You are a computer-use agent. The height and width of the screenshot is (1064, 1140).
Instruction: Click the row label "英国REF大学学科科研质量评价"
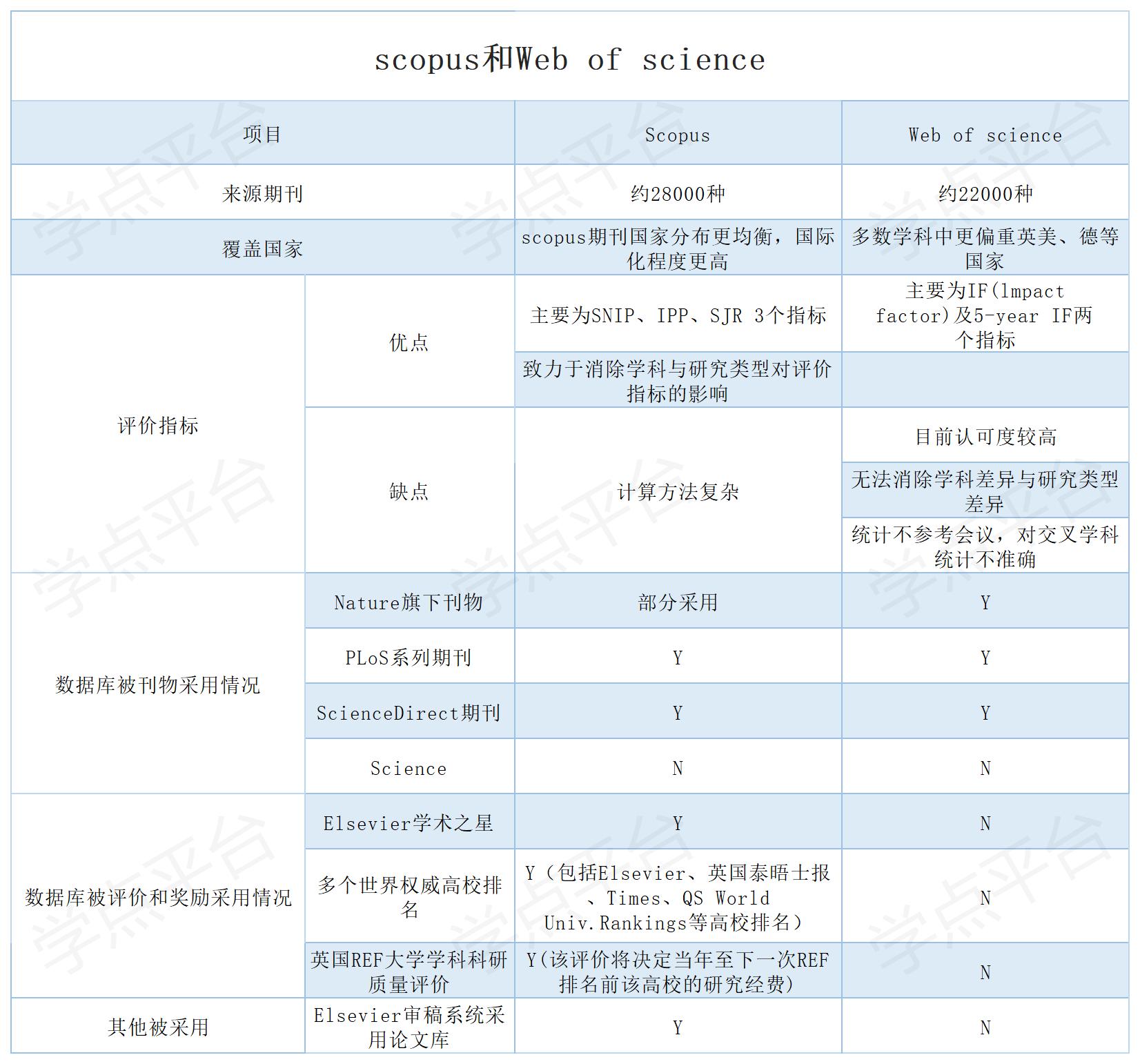click(409, 971)
